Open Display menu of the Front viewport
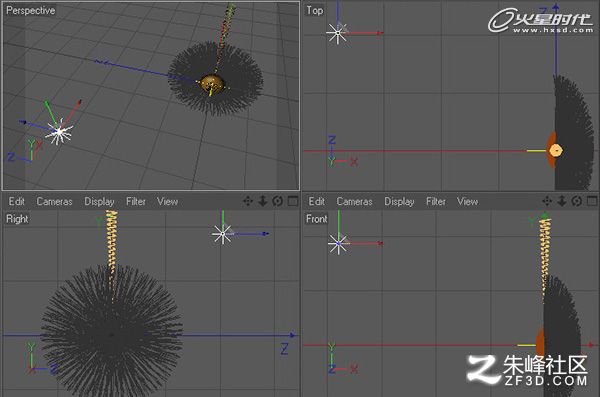 point(399,202)
